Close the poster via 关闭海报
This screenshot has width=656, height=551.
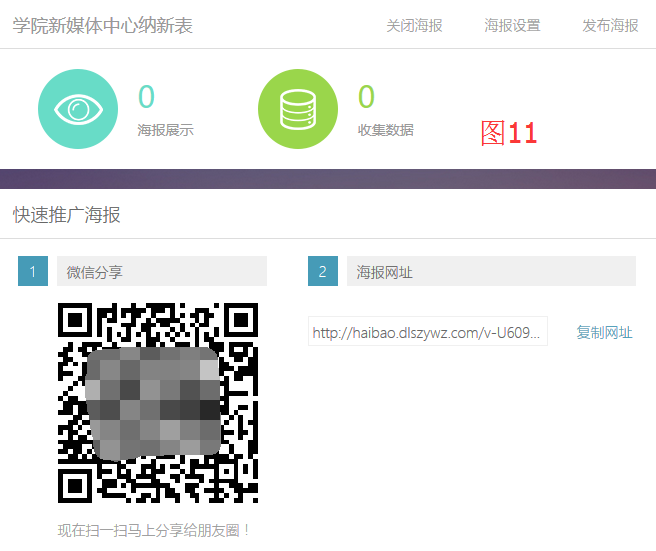click(414, 25)
